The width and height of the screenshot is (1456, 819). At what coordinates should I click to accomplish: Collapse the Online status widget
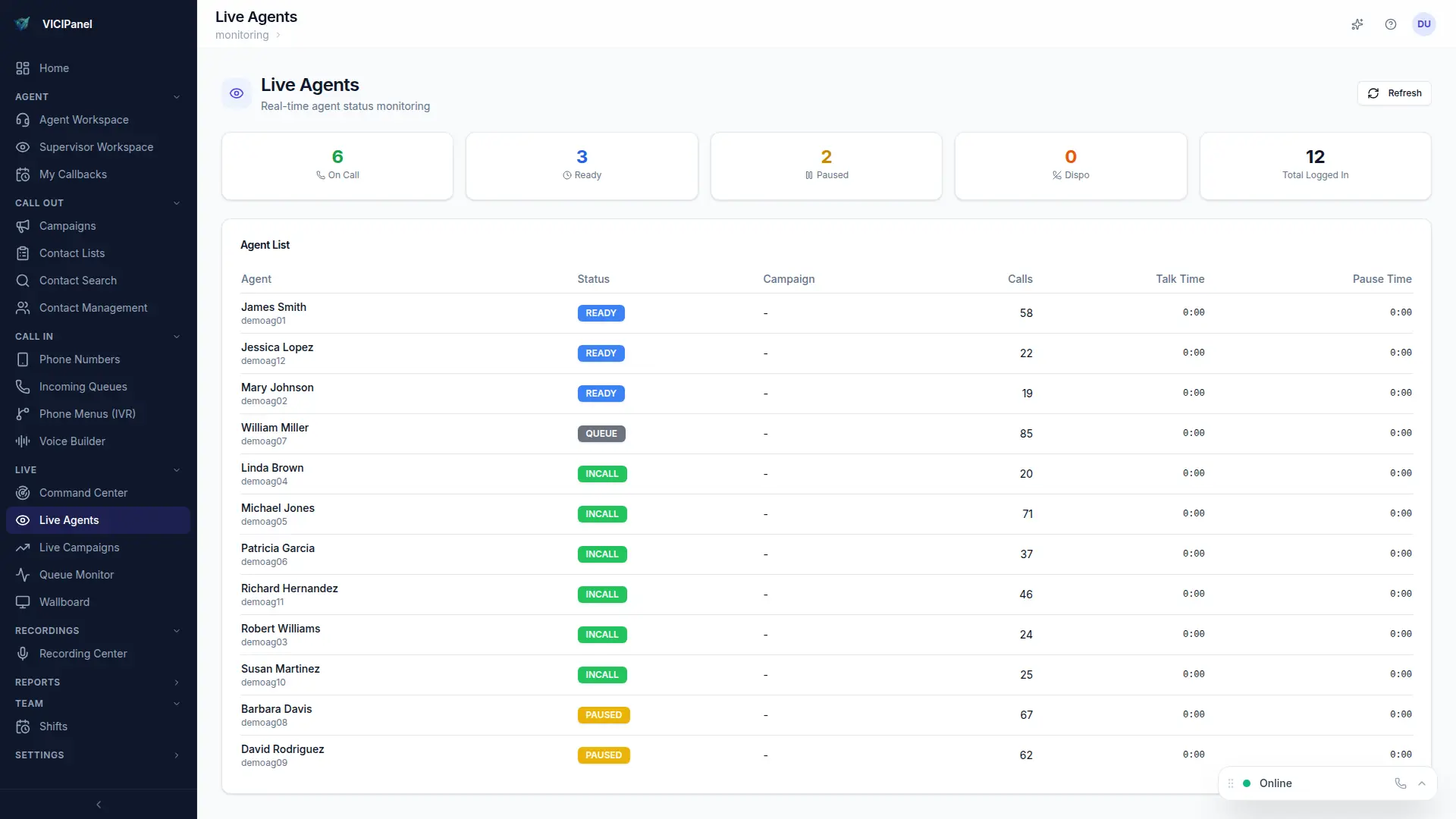[1422, 783]
